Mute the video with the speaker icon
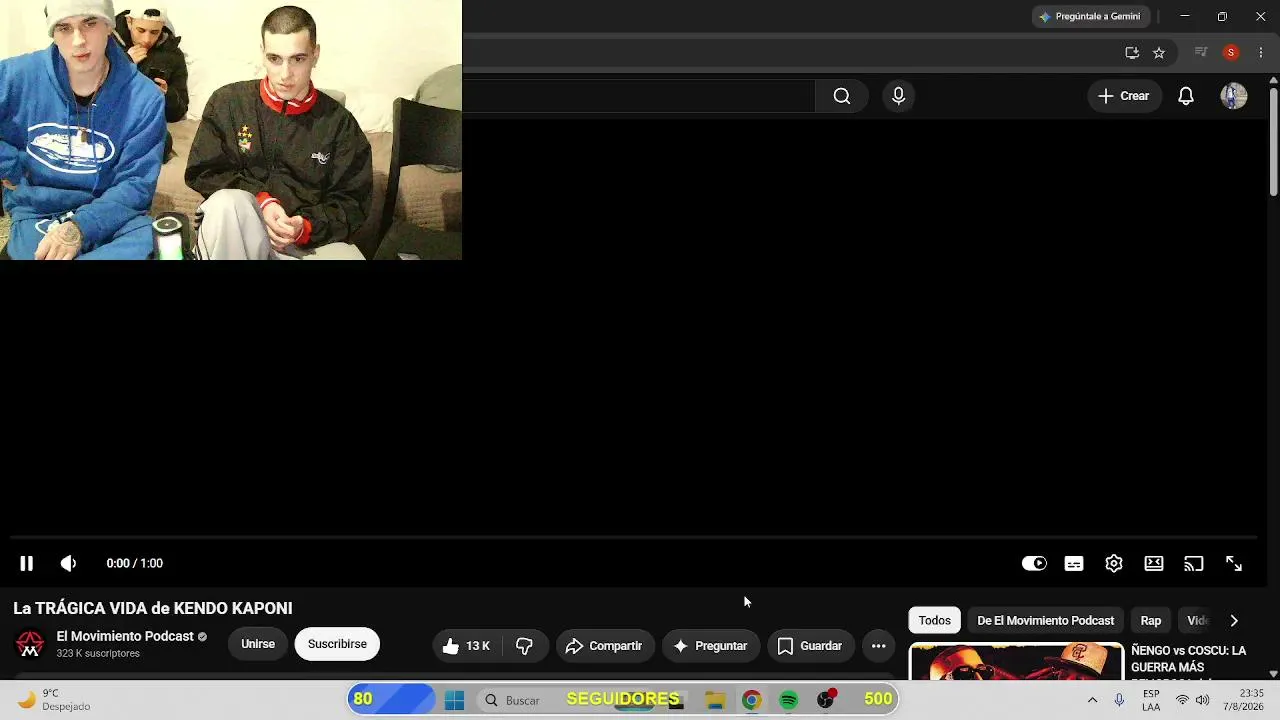 click(68, 564)
